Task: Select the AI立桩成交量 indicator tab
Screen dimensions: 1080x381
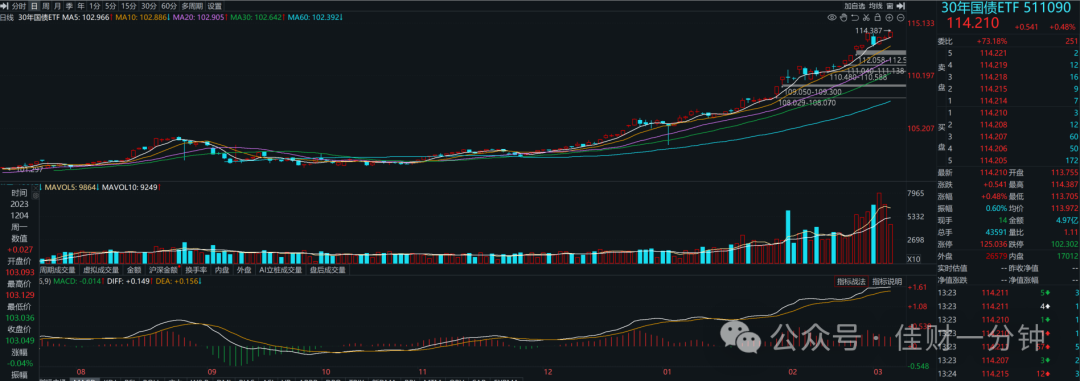Action: (281, 270)
